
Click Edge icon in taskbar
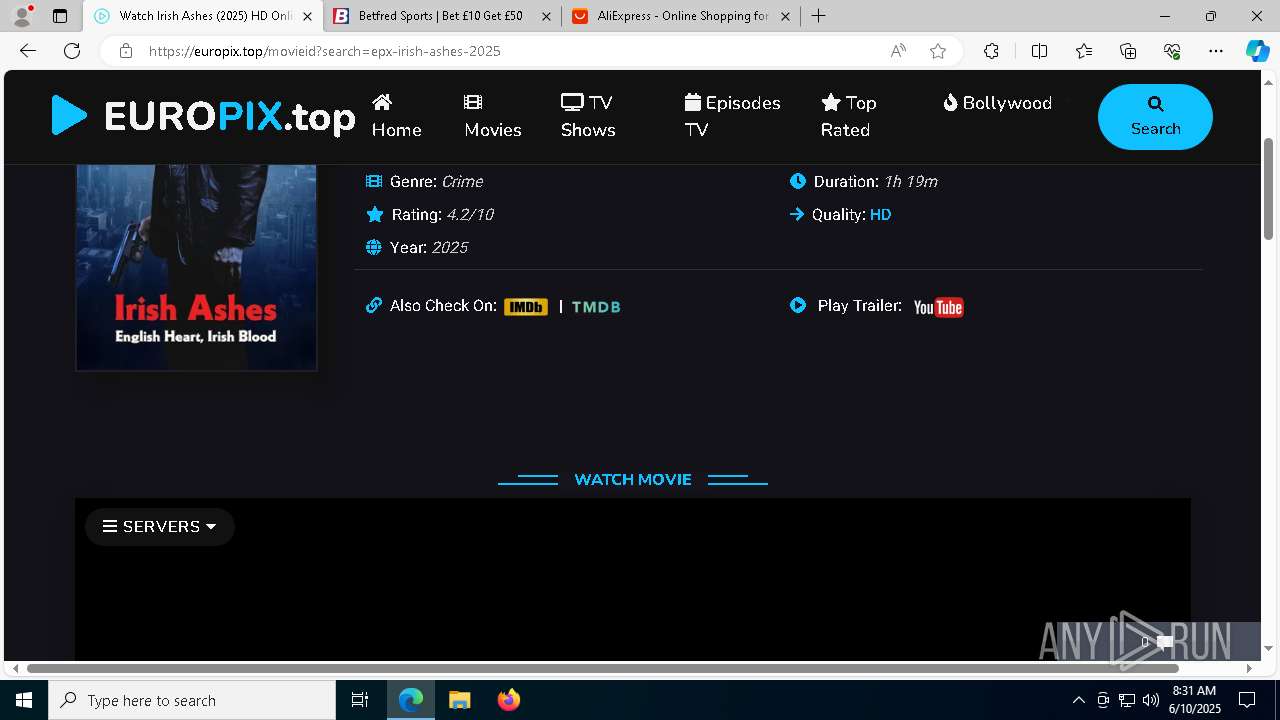(x=411, y=700)
